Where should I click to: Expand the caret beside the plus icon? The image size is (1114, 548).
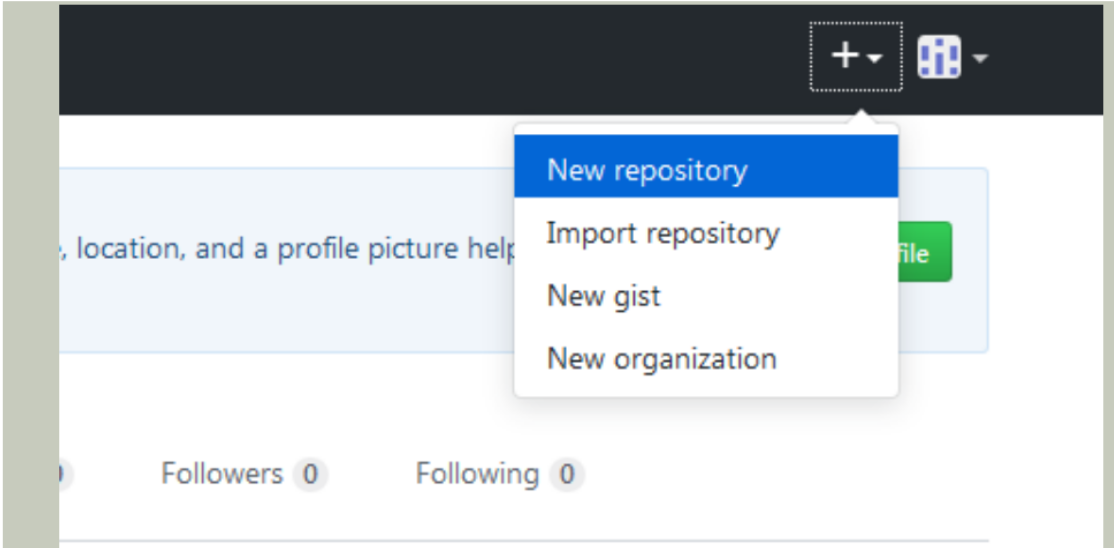click(875, 59)
